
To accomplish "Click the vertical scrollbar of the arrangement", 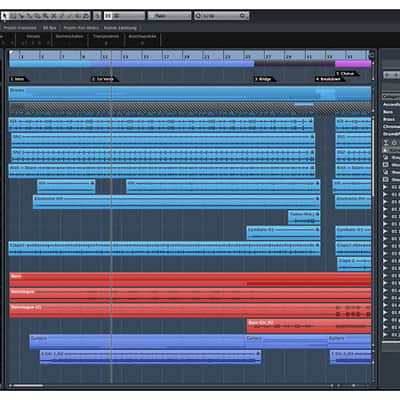I will click(x=373, y=157).
